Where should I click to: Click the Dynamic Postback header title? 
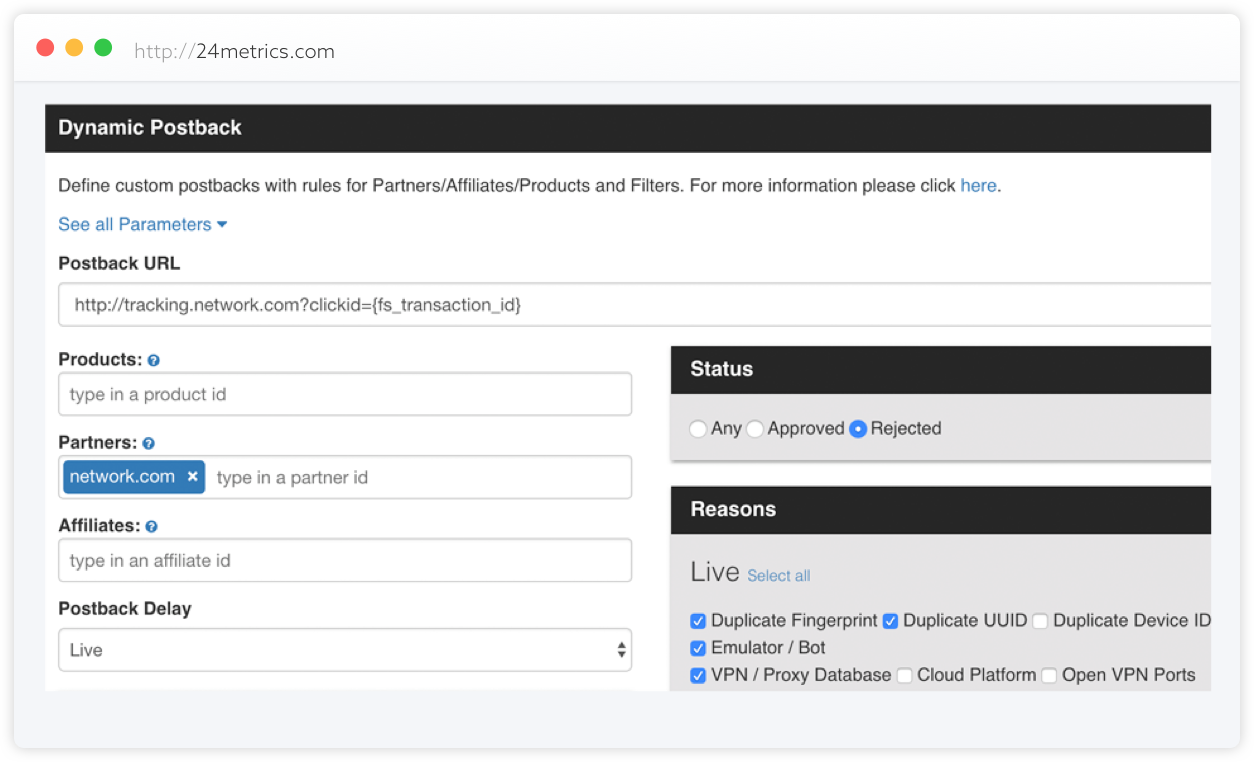(150, 128)
